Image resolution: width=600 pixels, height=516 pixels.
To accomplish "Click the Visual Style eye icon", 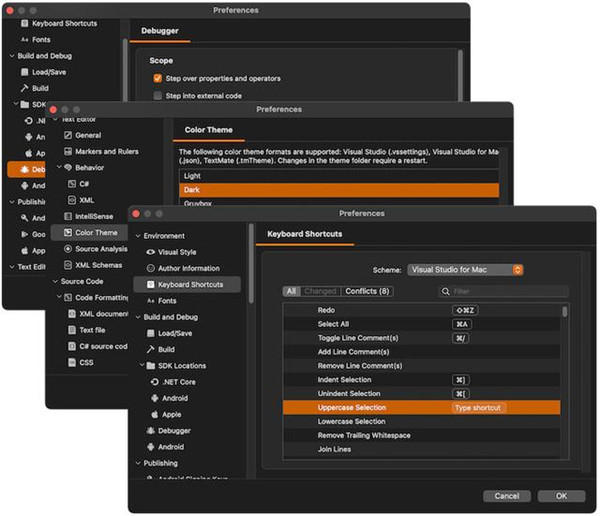I will [151, 252].
